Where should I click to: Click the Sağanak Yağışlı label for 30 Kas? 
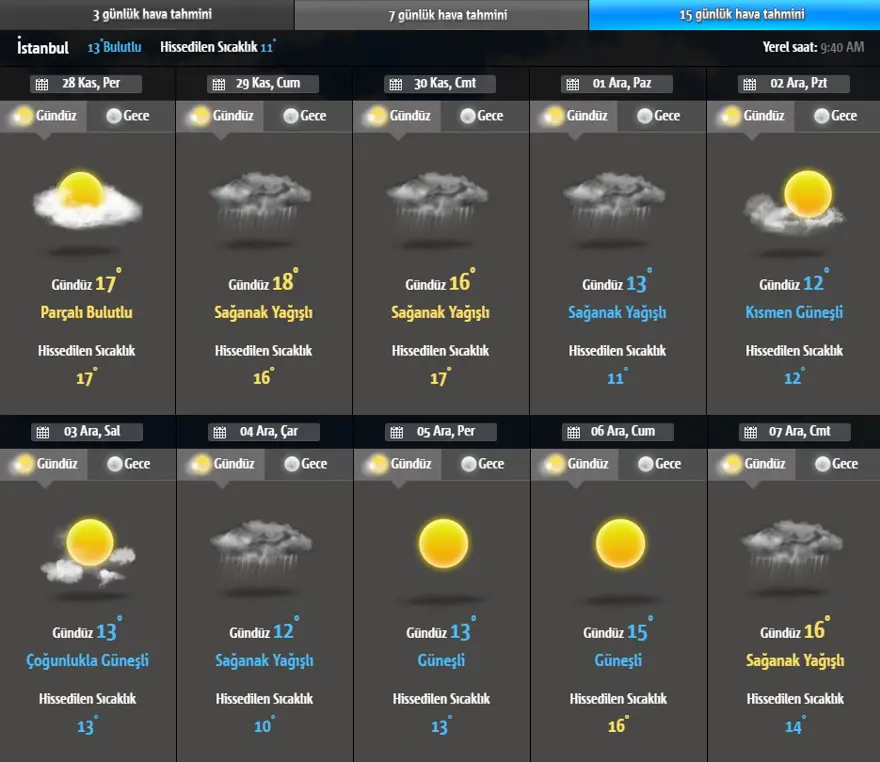(x=441, y=313)
